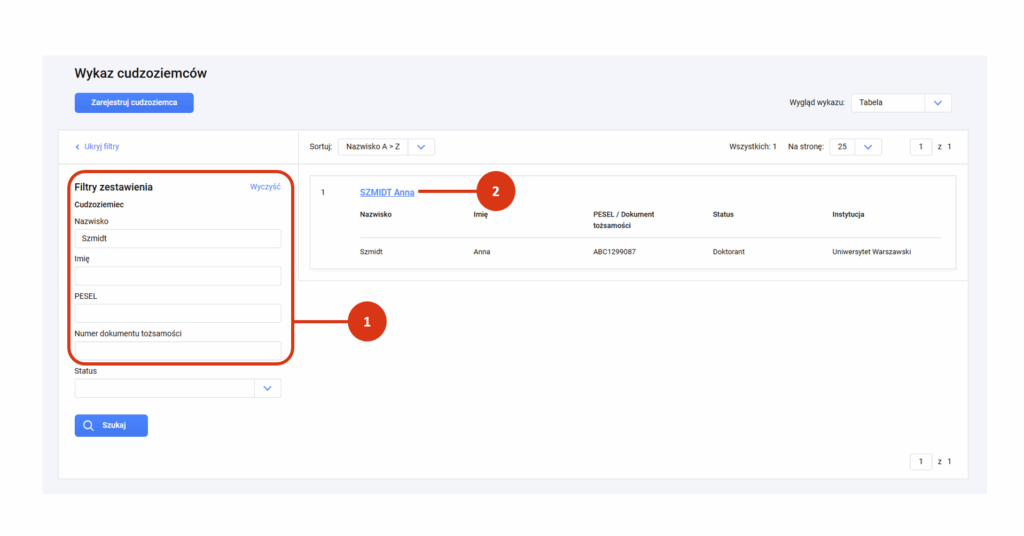Click the bottom page number field
The width and height of the screenshot is (1024, 536).
pos(921,462)
